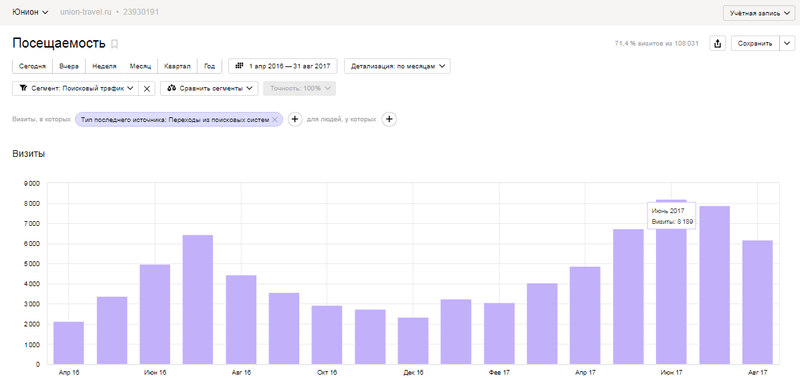The image size is (800, 378).
Task: Open the Учётная запись account menu
Action: (759, 13)
